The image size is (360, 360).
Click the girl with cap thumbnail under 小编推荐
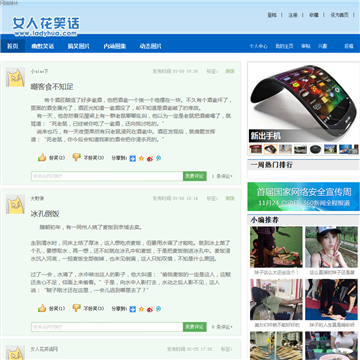[x=331, y=247]
